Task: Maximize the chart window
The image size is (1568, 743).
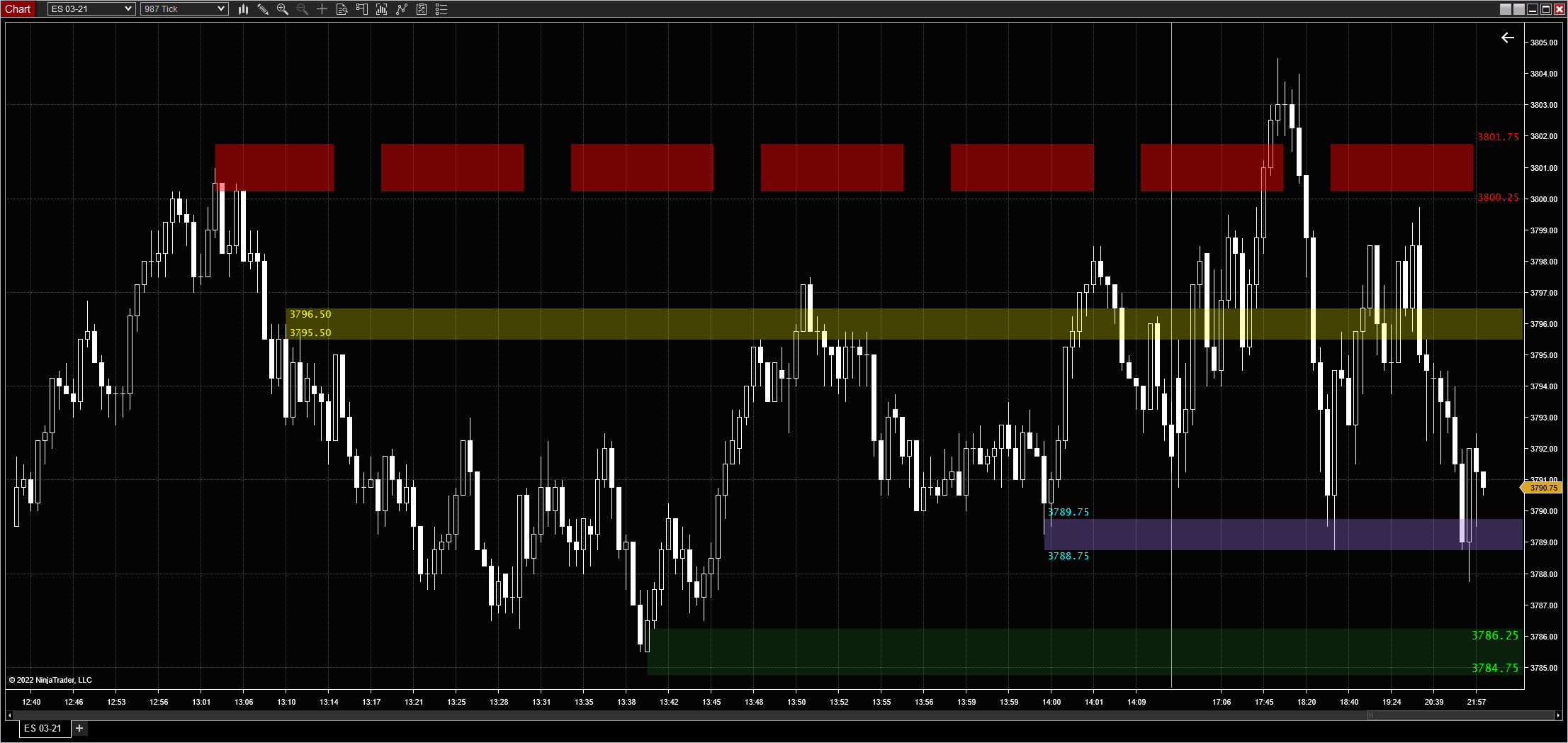Action: pyautogui.click(x=1546, y=9)
